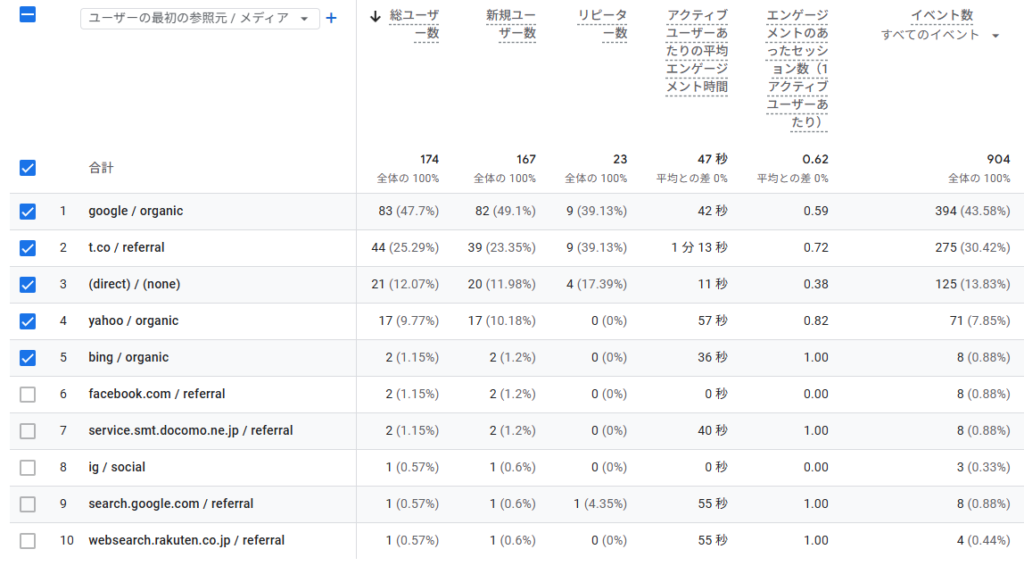The image size is (1024, 566).
Task: Deselect the t.co / referral row checkbox
Action: tap(27, 248)
